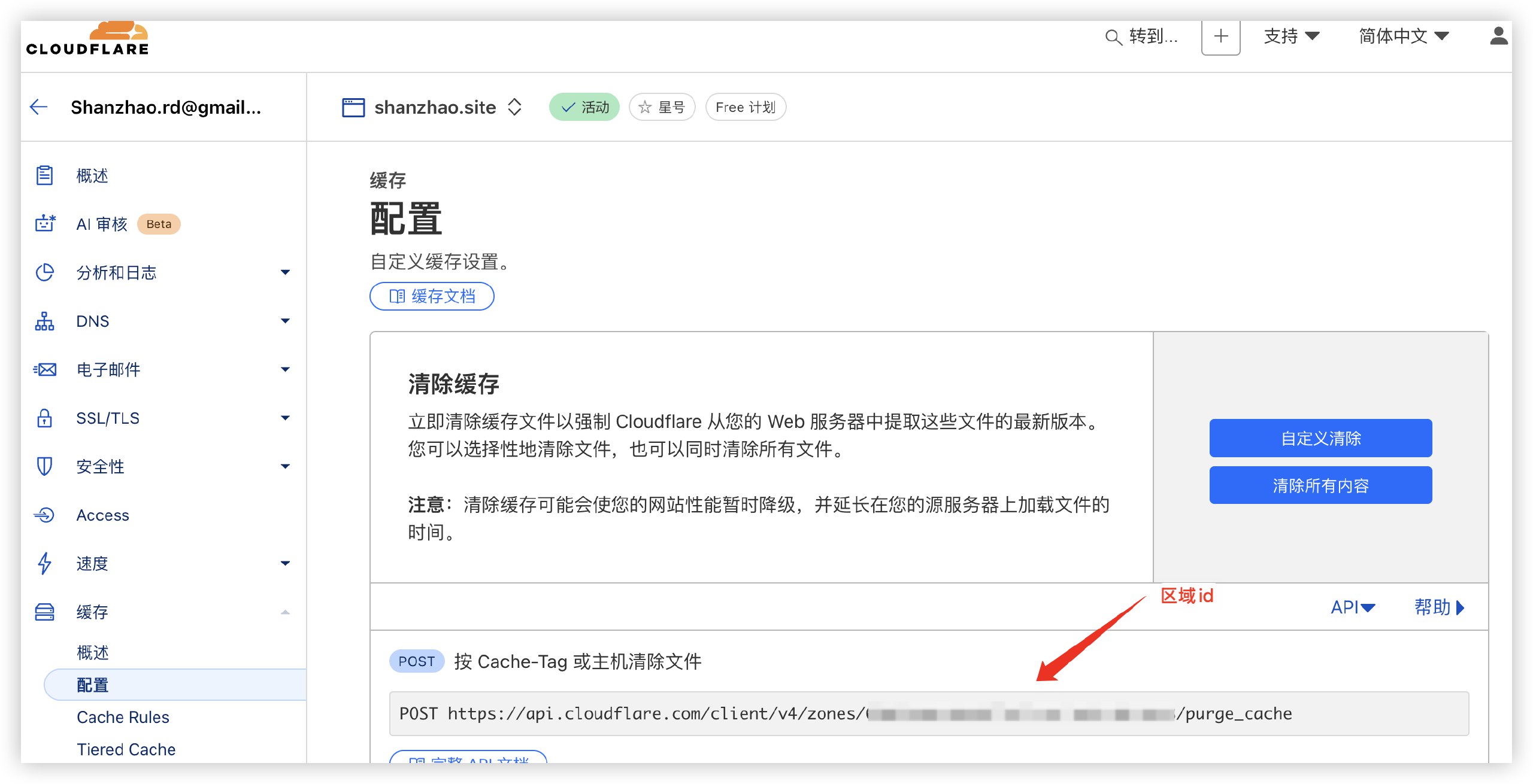Screen dimensions: 1533x784
Task: Open Tiered Cache submenu item
Action: (126, 749)
